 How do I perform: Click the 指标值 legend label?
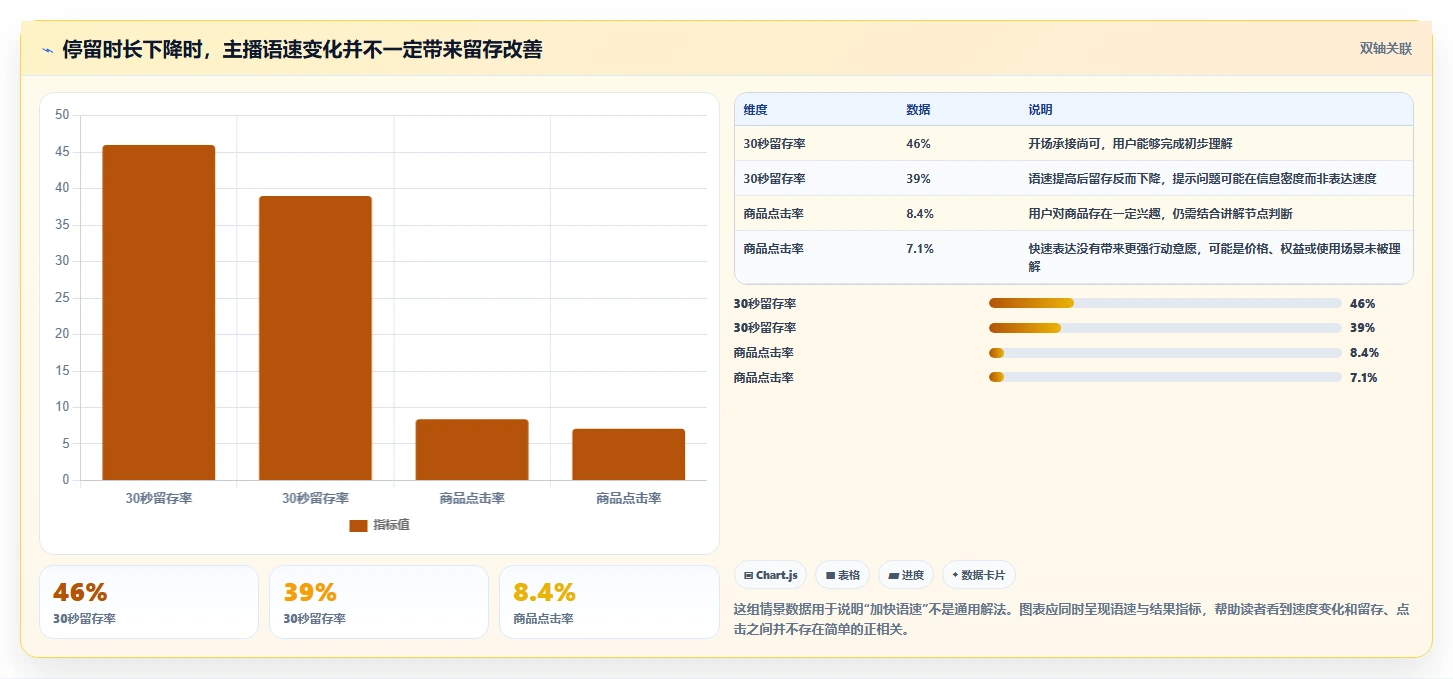391,526
